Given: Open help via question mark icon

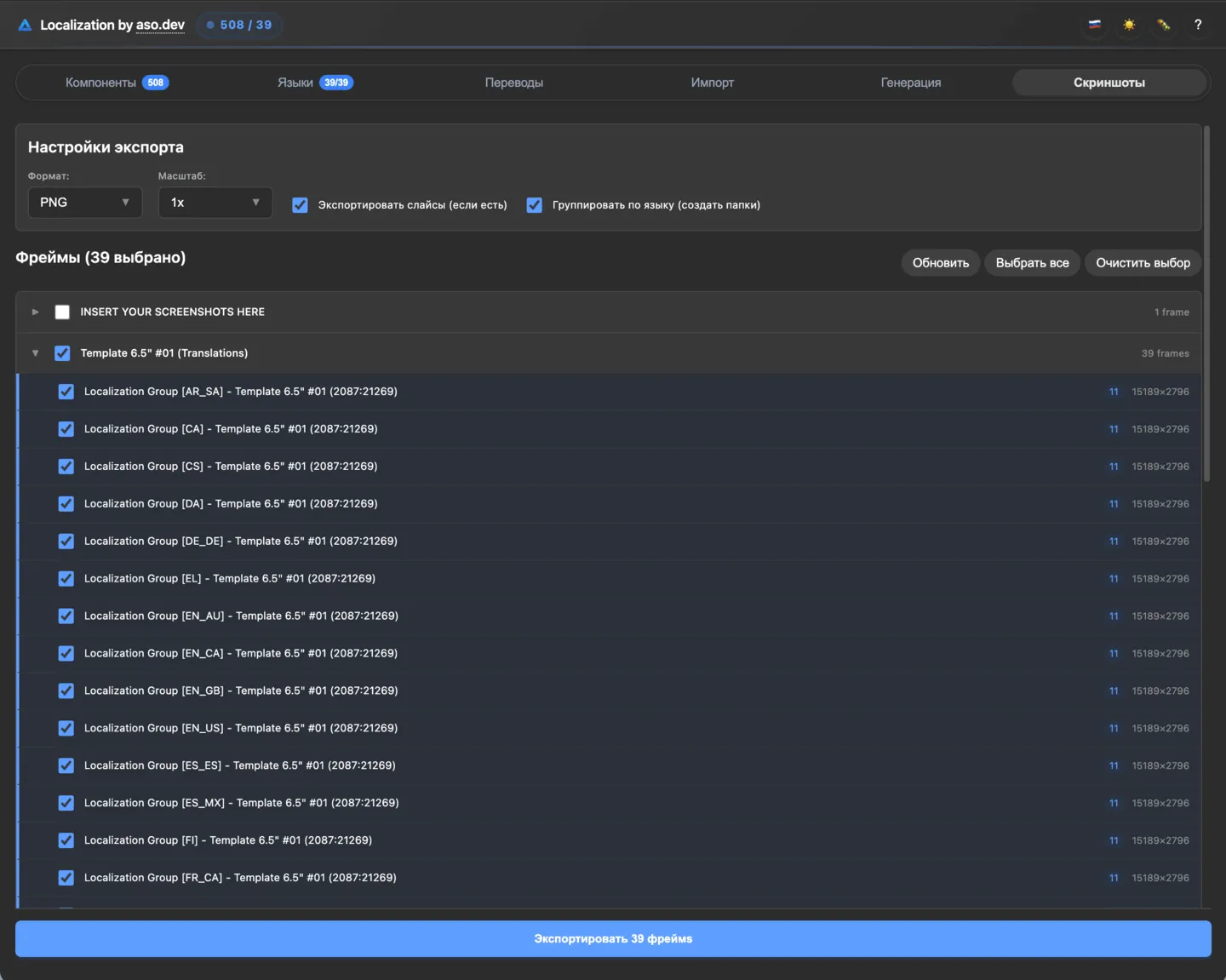Looking at the screenshot, I should coord(1197,25).
